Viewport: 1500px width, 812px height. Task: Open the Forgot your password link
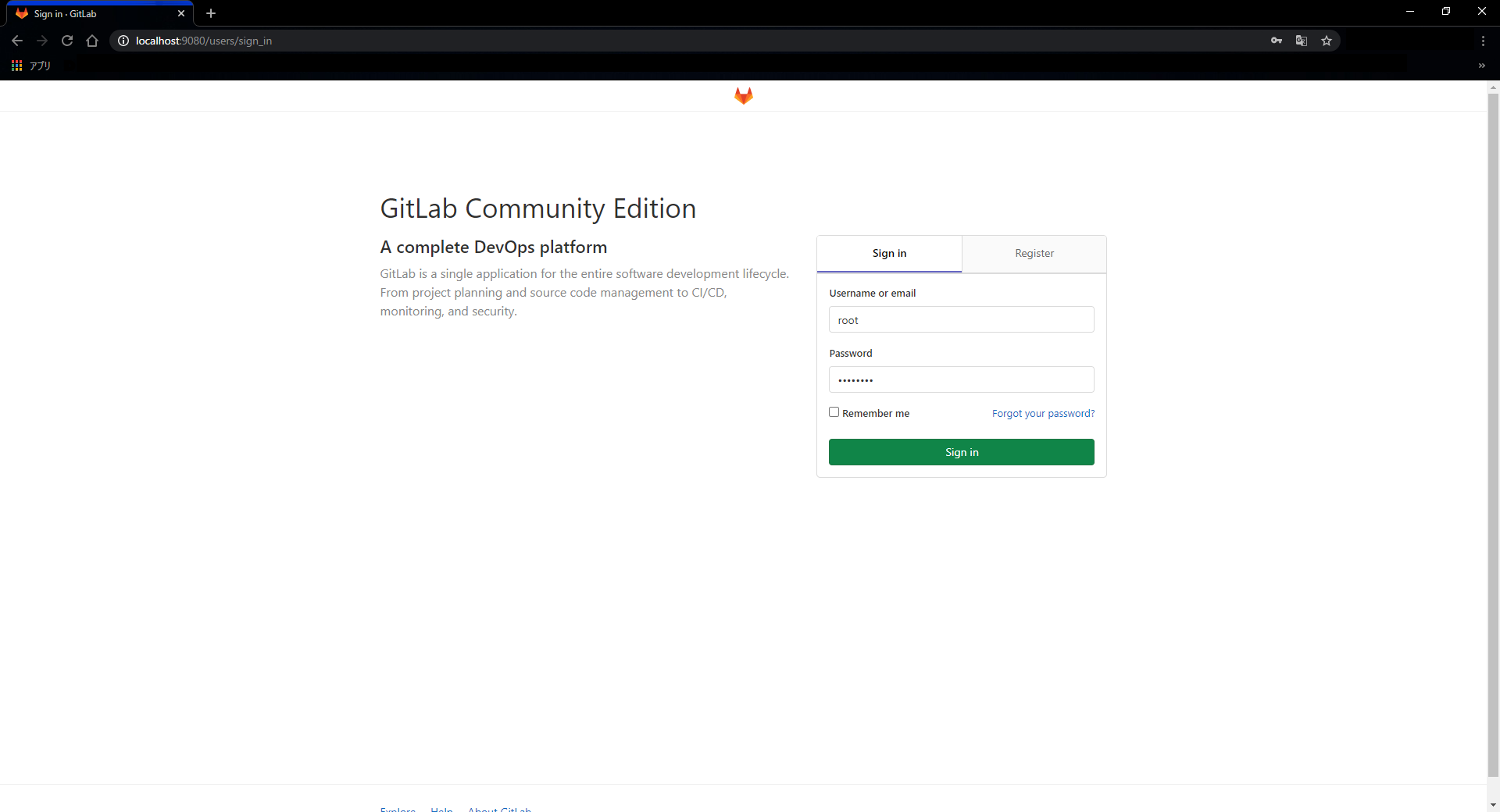[1043, 413]
